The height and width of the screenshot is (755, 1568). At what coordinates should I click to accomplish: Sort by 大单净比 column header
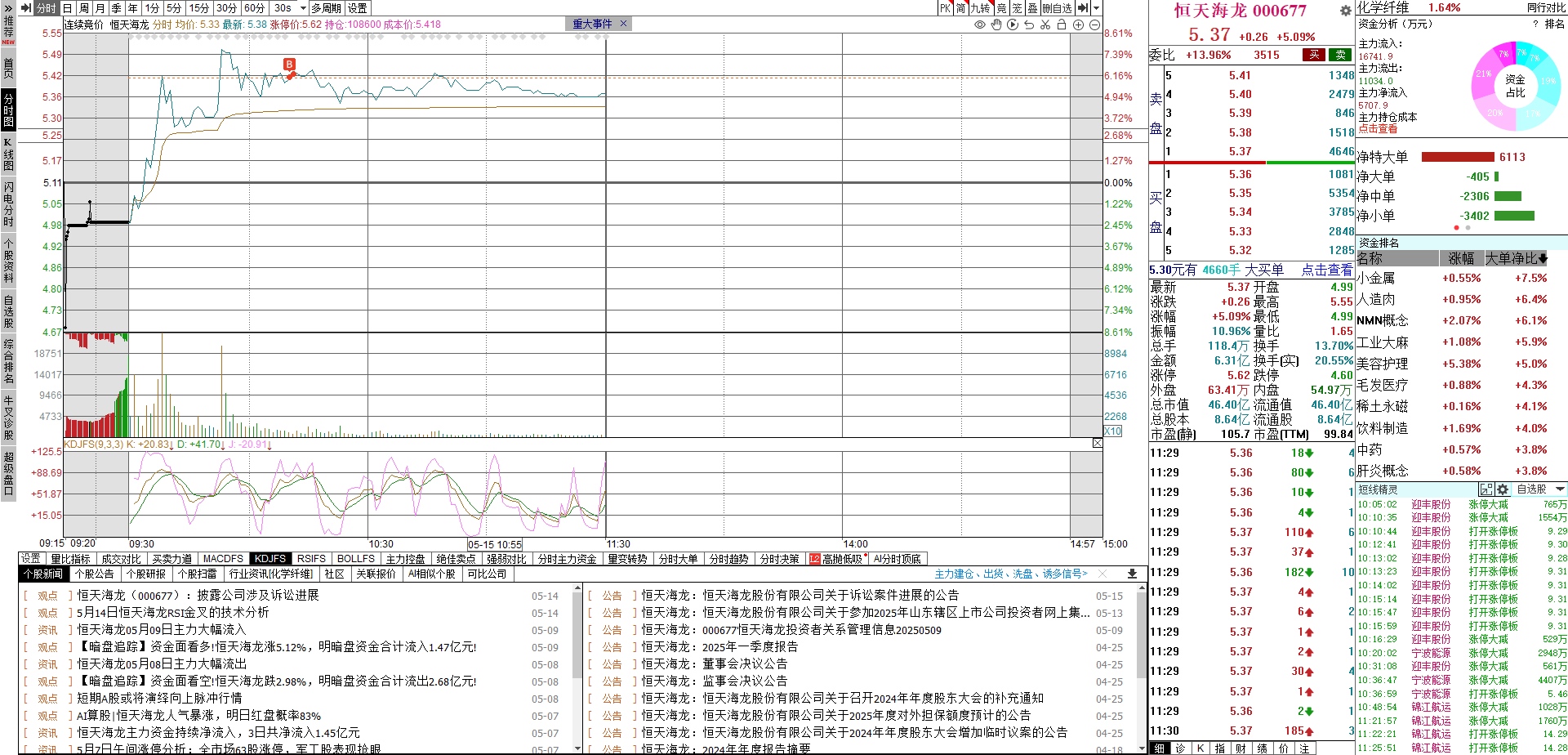[x=1516, y=258]
